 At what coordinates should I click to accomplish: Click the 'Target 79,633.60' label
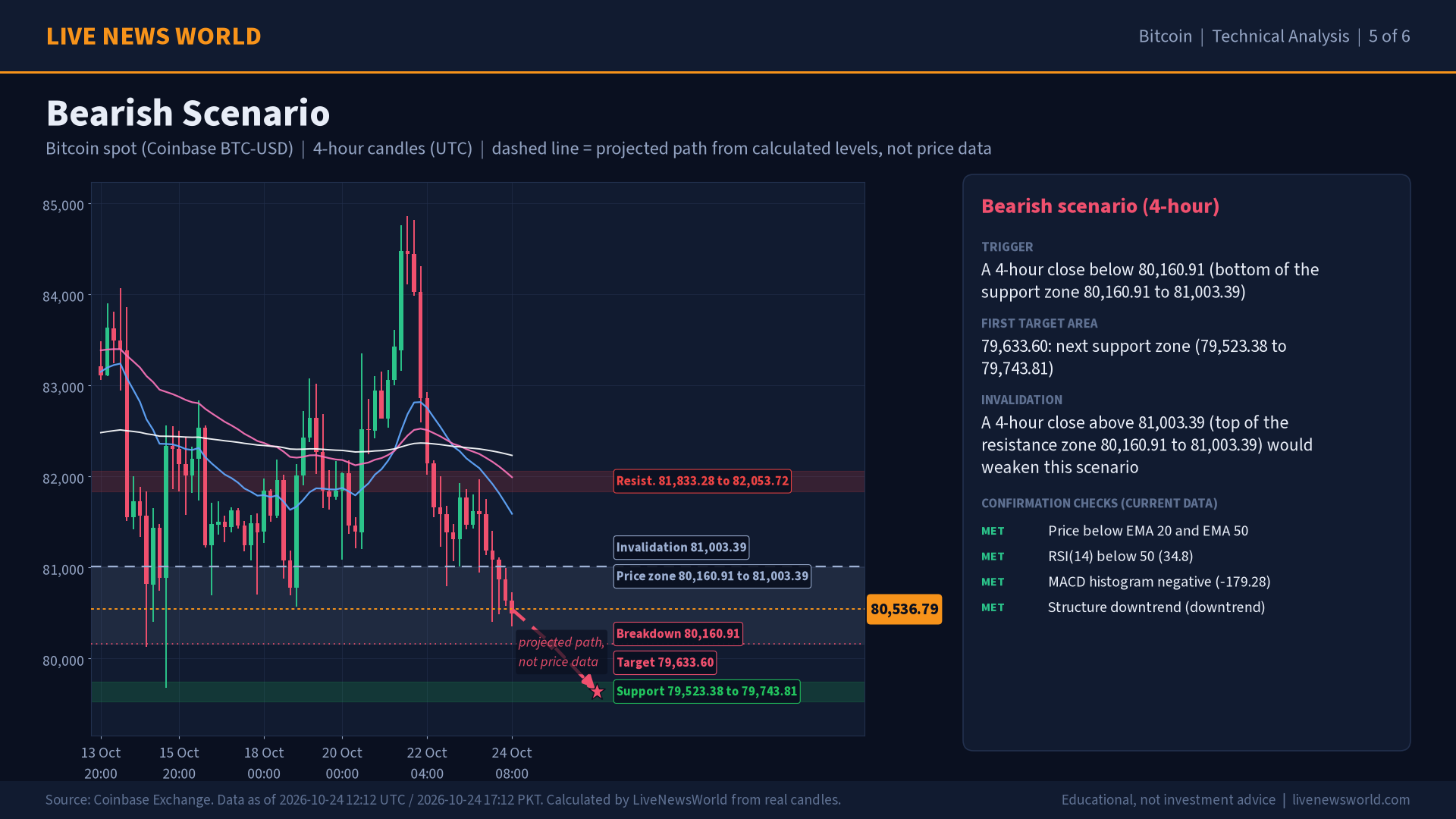(x=665, y=663)
